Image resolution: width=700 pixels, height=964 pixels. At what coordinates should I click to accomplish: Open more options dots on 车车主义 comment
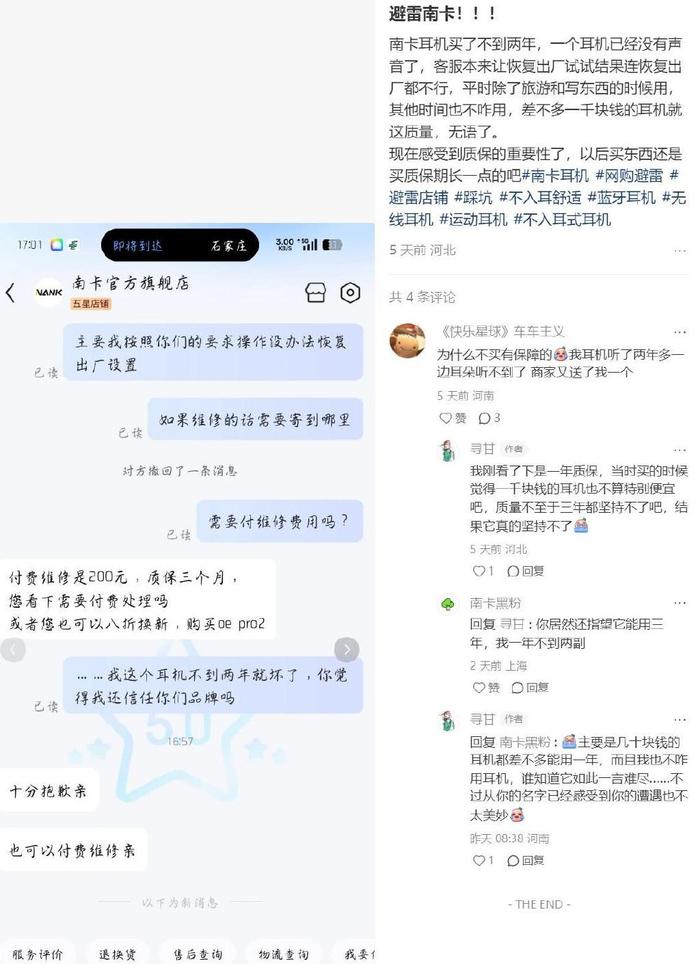point(679,332)
